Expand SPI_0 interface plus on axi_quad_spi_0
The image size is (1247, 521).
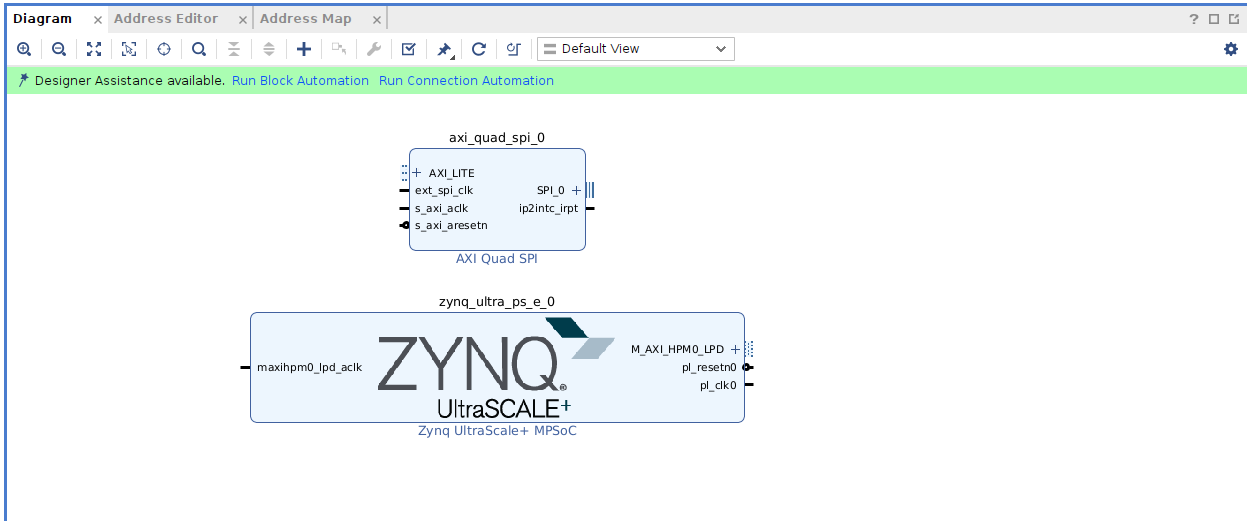[576, 190]
